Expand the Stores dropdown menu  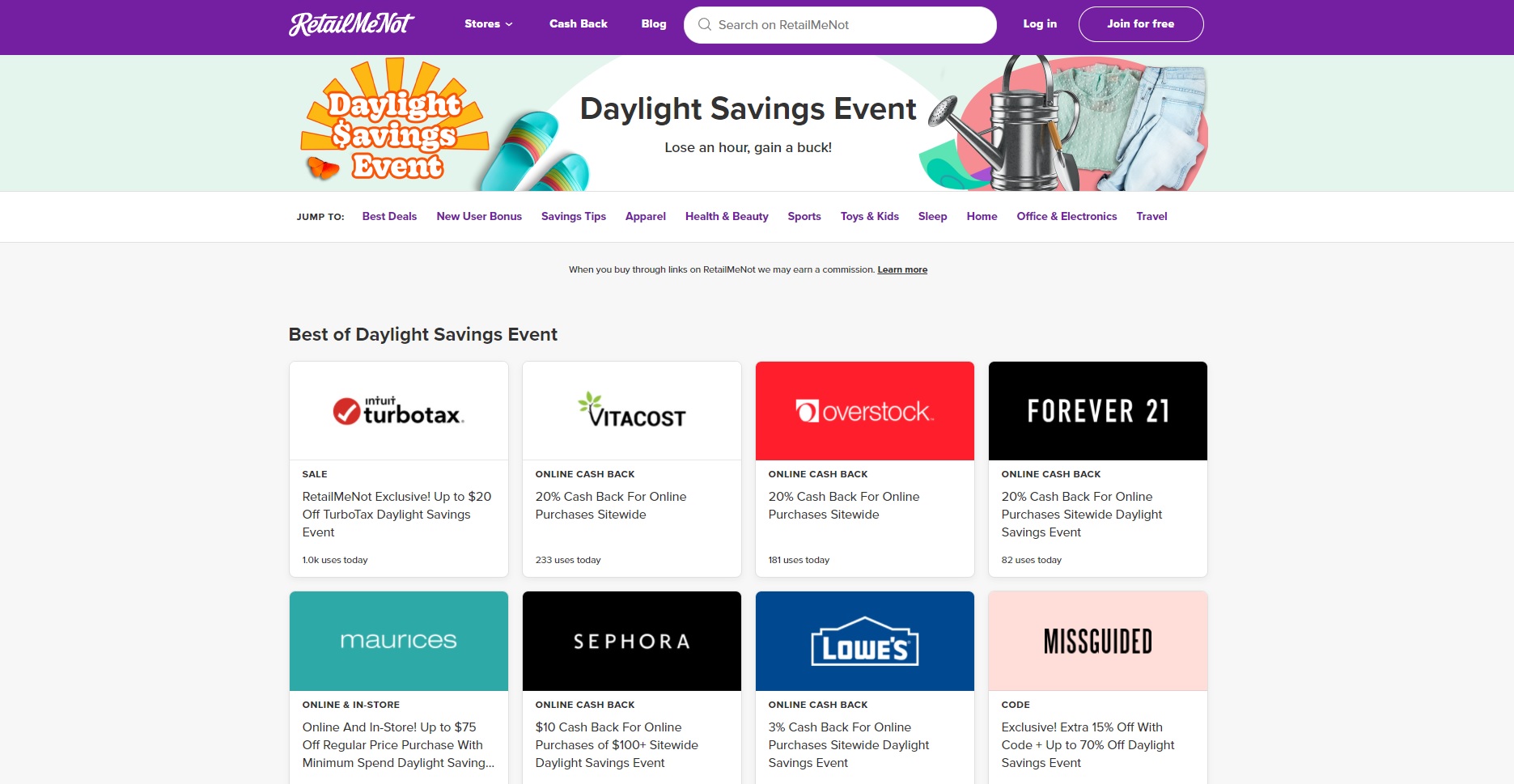point(488,24)
